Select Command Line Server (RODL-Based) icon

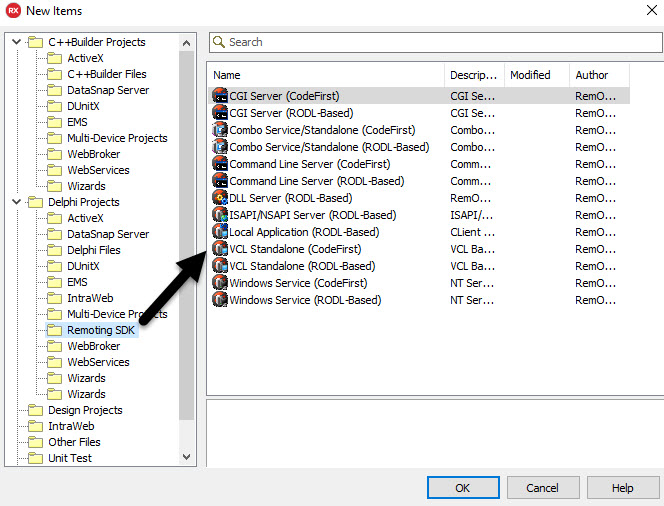(x=220, y=181)
